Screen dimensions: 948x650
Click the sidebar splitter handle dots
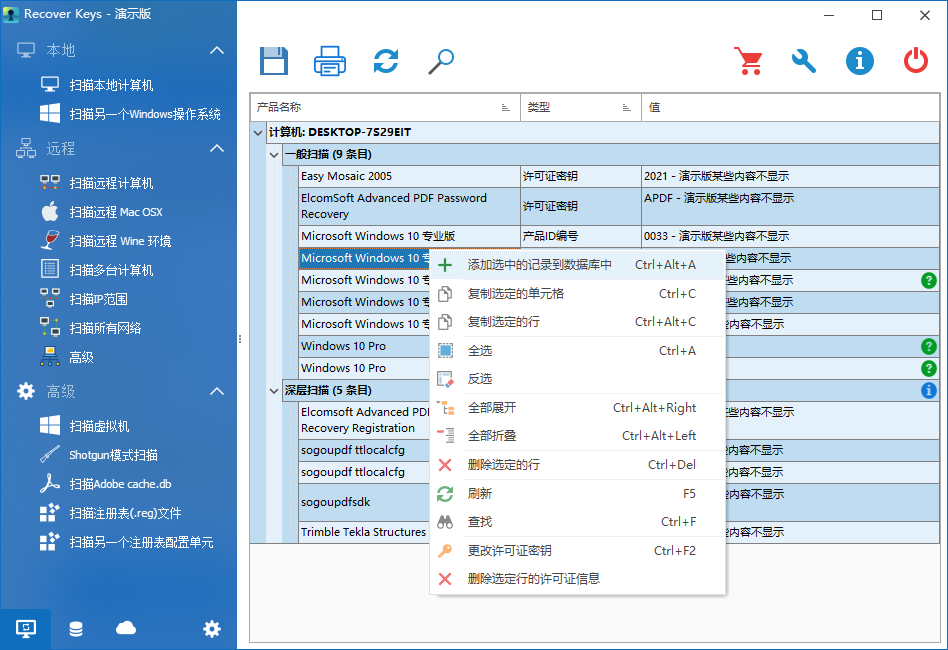[240, 339]
